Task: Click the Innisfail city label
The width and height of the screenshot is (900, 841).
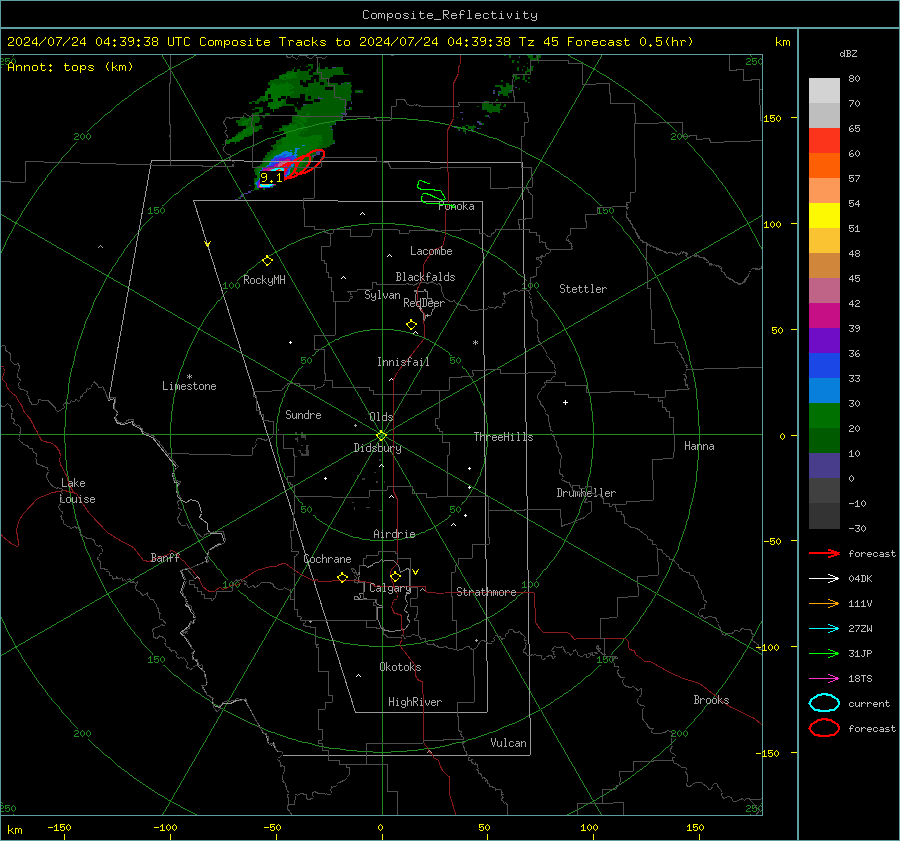Action: tap(403, 362)
